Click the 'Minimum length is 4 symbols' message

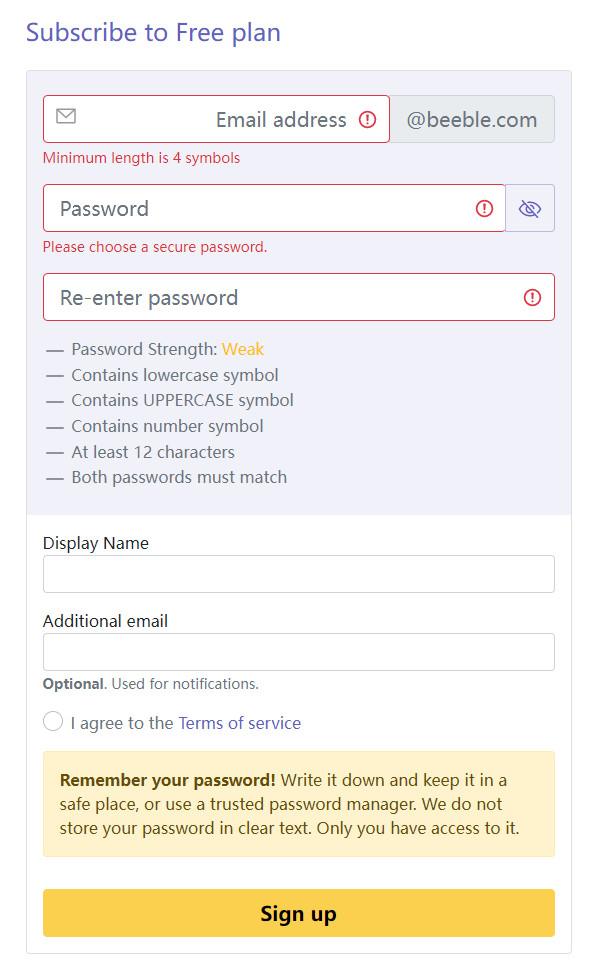[141, 158]
